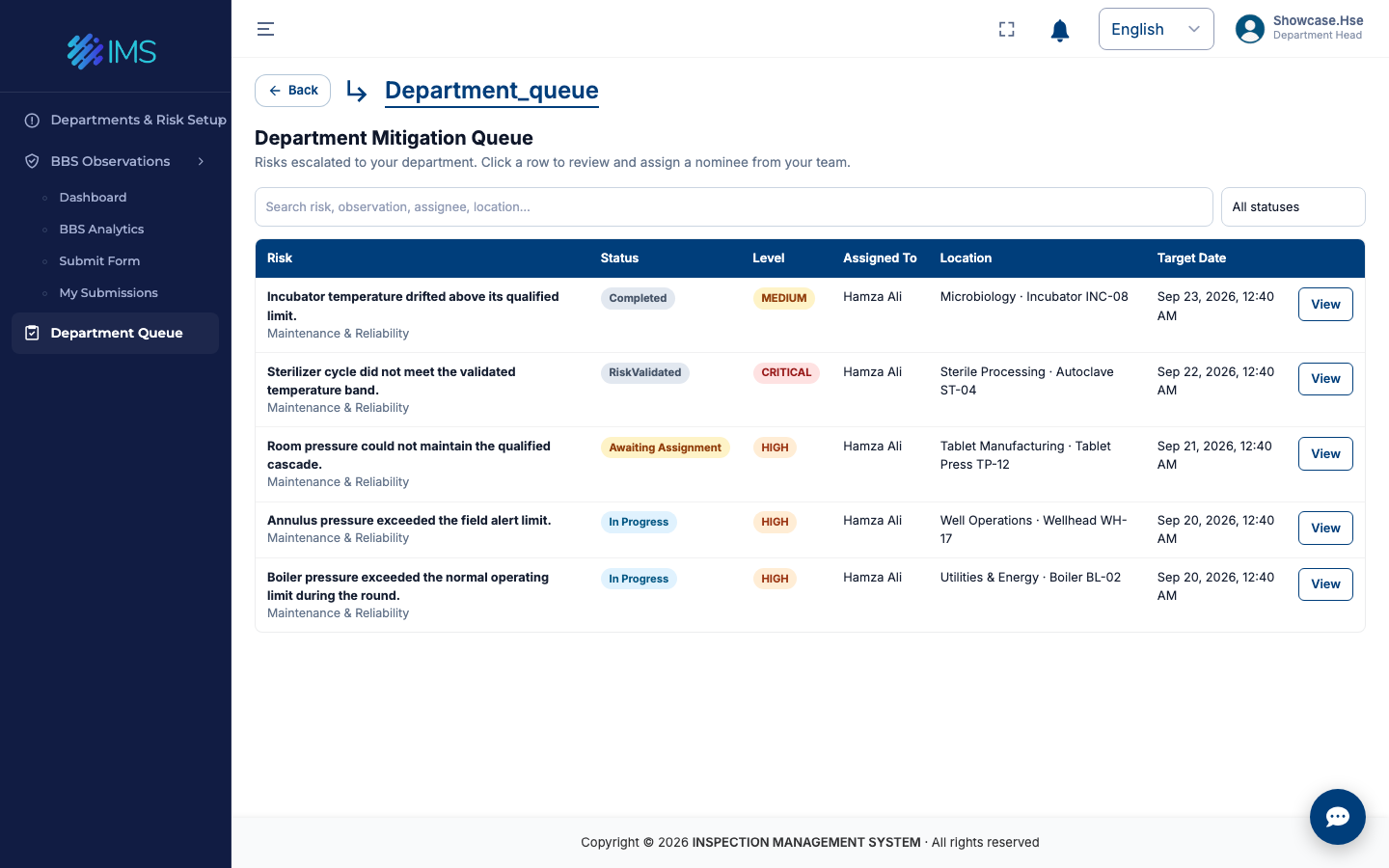Click the Departments & Risk Setup icon
Screen dimensions: 1389x868
(32, 121)
